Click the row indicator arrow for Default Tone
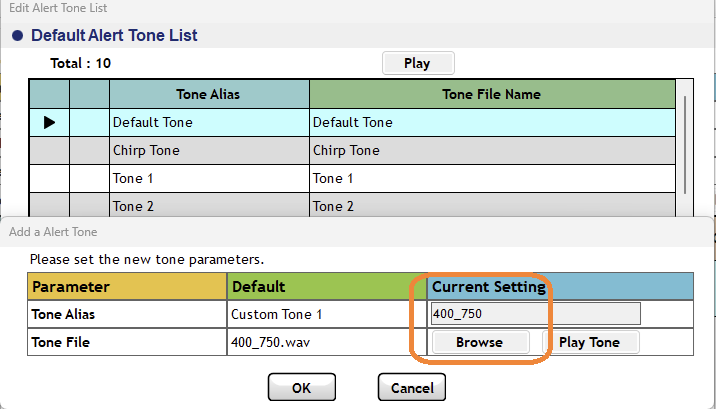Image resolution: width=716 pixels, height=409 pixels. 49,122
